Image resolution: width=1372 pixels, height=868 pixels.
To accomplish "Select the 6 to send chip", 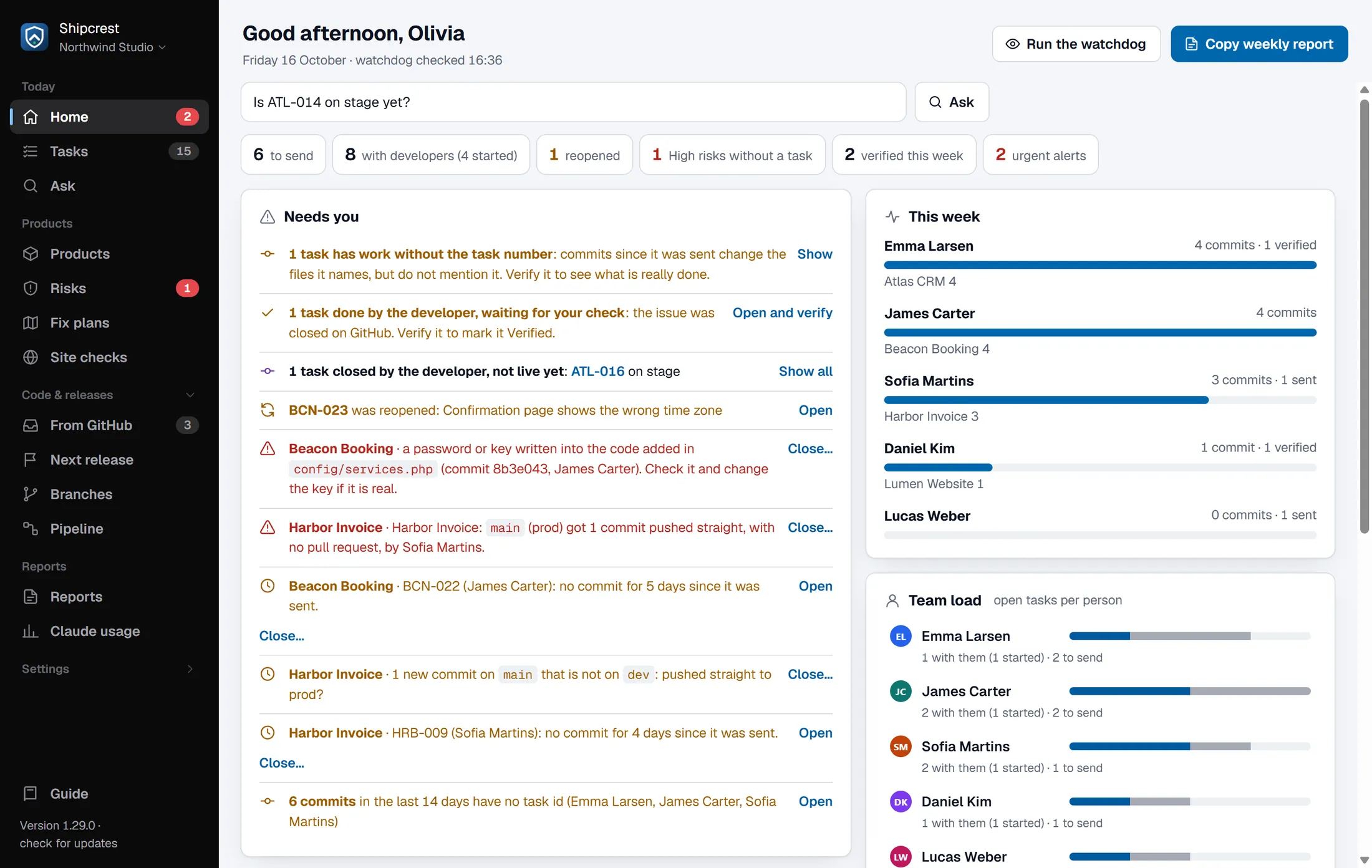I will tap(283, 155).
